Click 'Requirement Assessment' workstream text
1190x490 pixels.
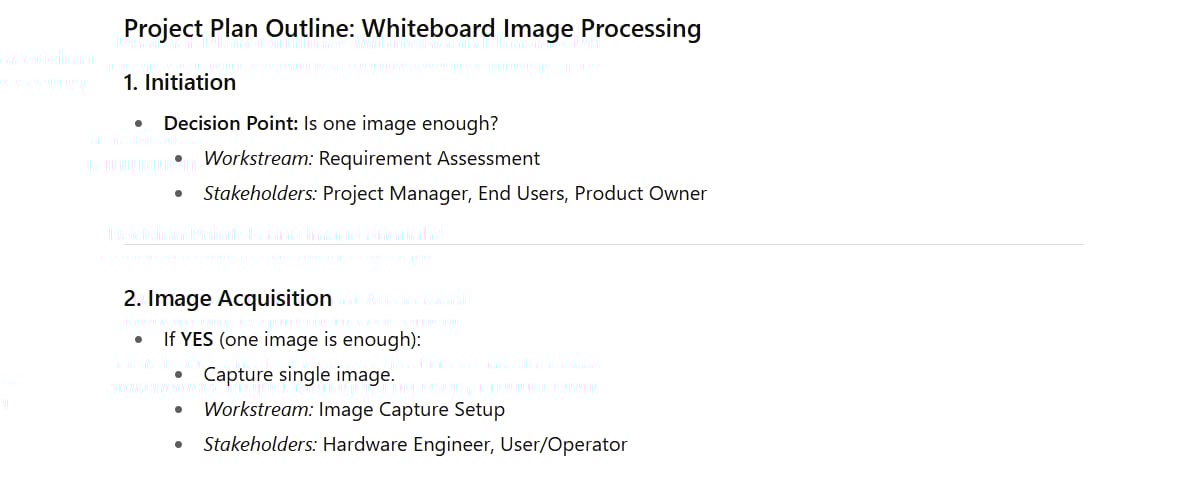[x=429, y=159]
